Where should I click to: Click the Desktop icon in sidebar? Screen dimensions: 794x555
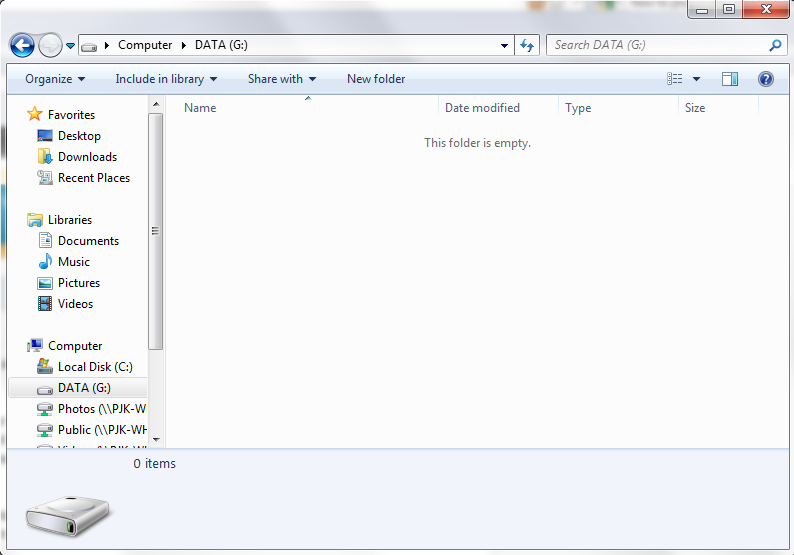(45, 136)
